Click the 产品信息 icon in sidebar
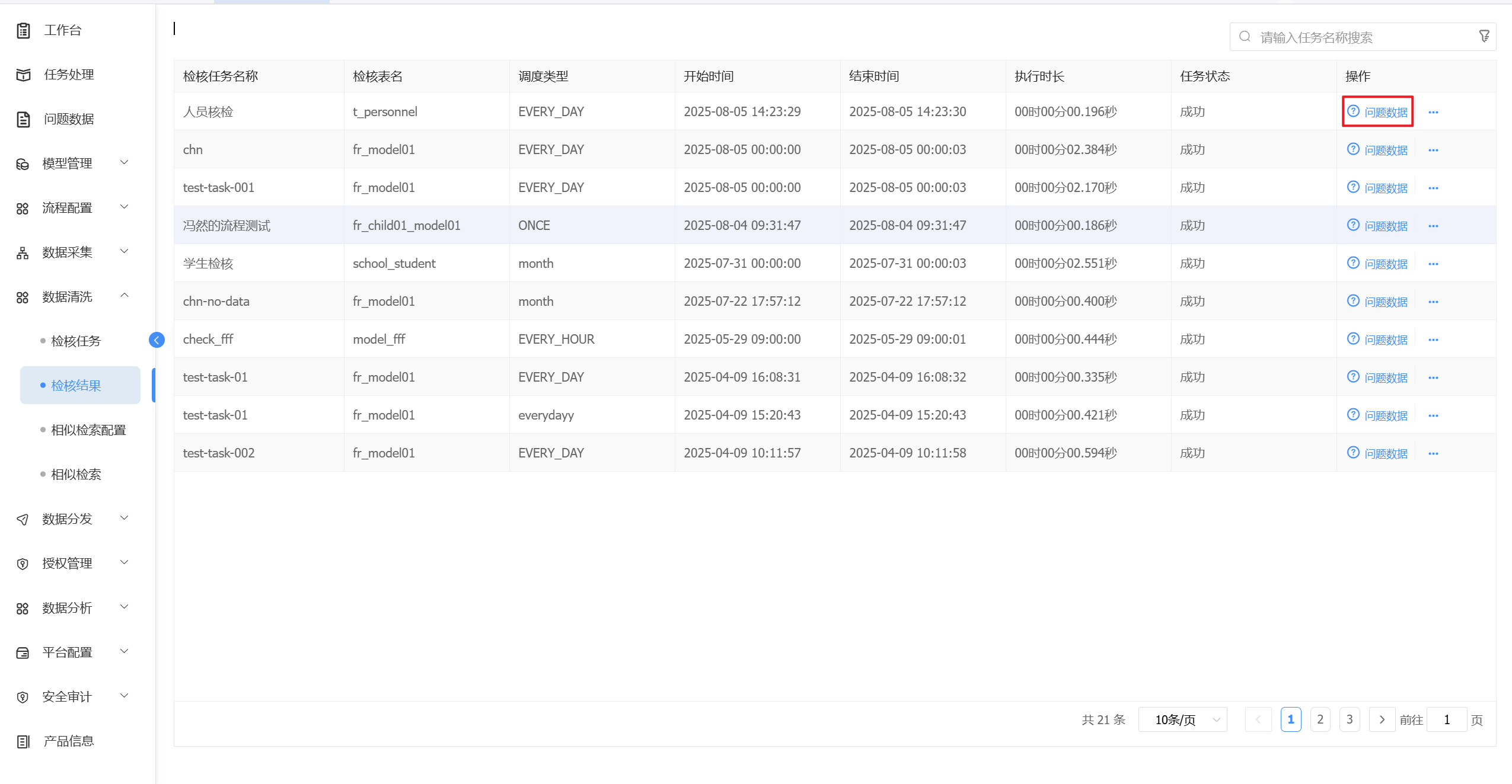The height and width of the screenshot is (784, 1512). tap(23, 741)
